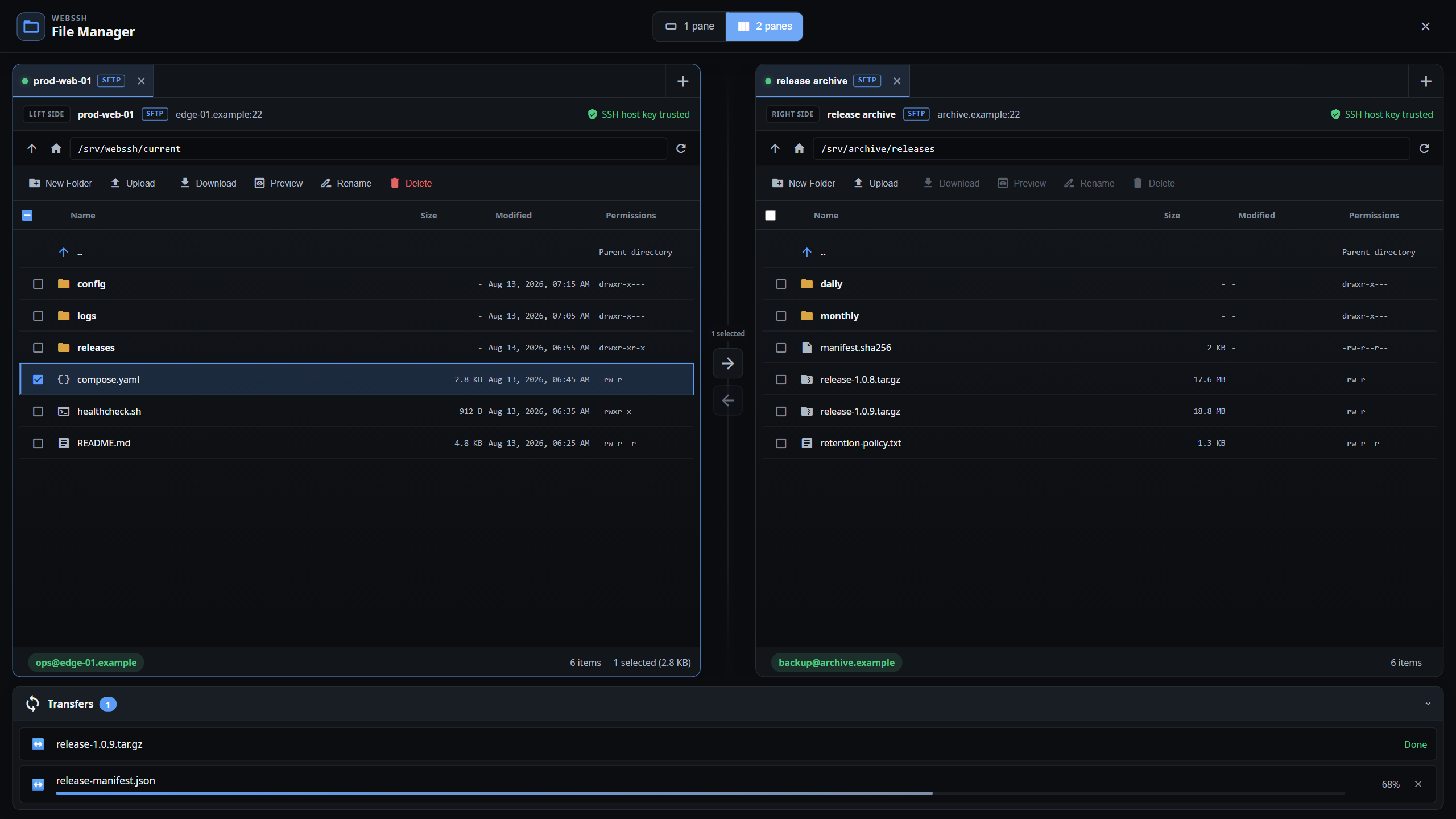Go up one level with the left pane arrow

[32, 148]
